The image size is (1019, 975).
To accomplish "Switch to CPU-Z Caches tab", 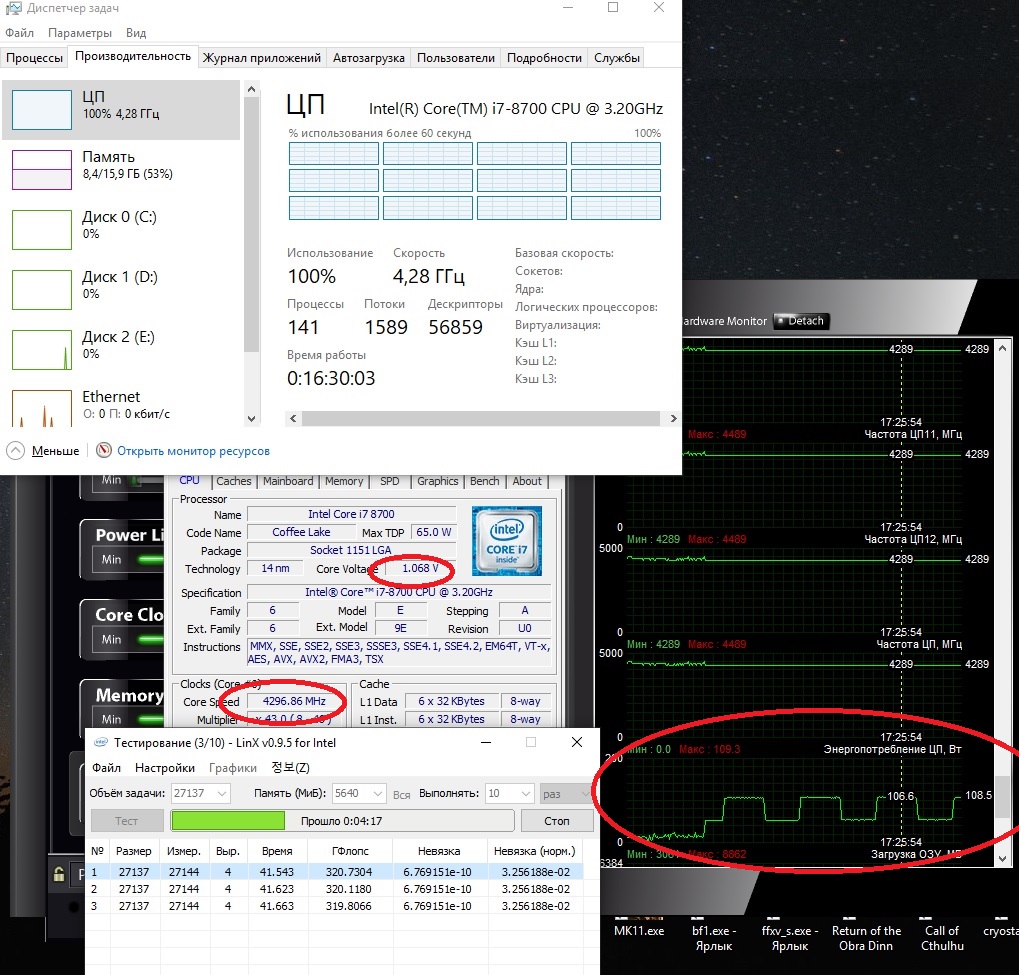I will pyautogui.click(x=233, y=482).
